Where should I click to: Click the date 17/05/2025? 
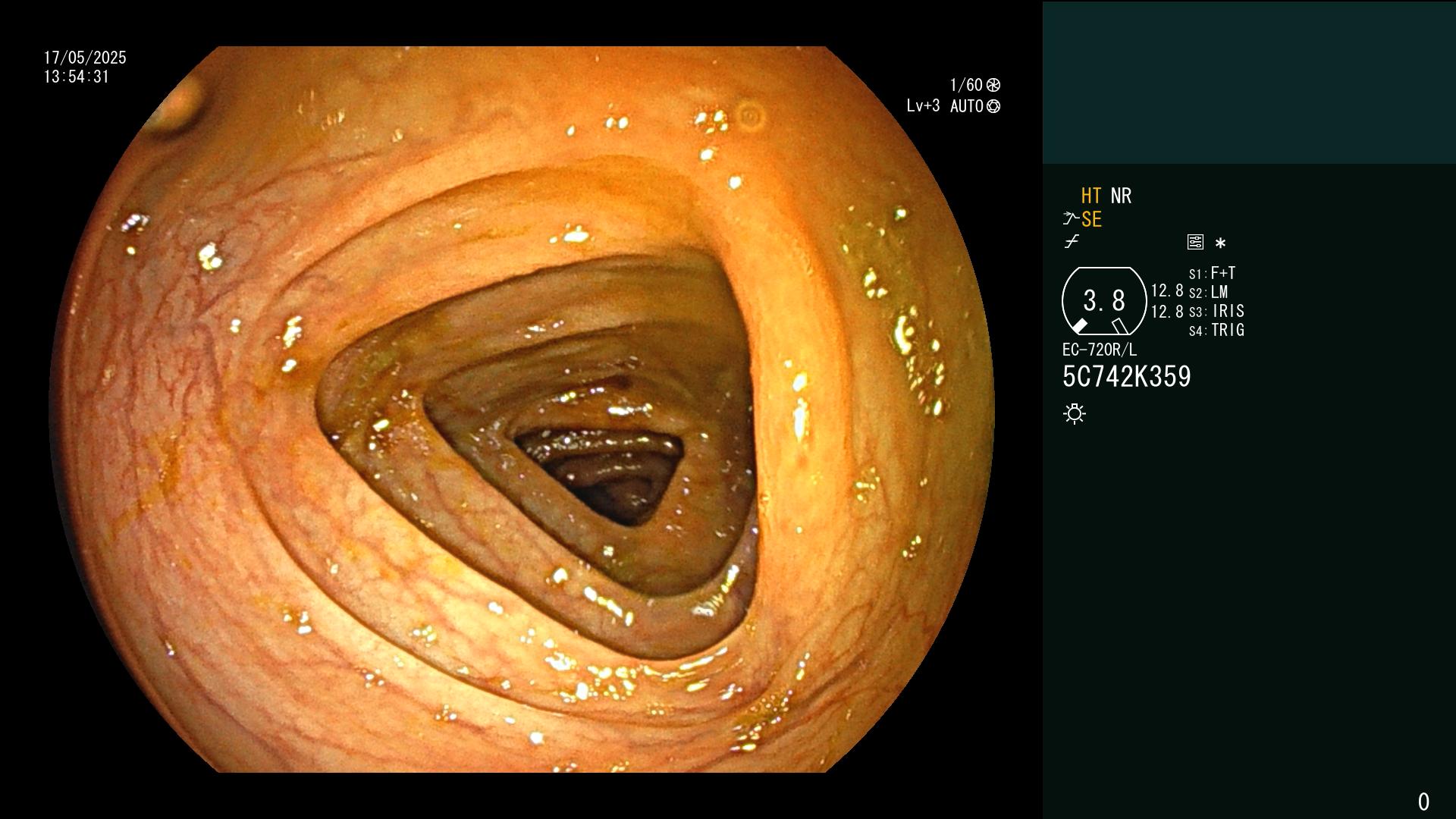85,58
